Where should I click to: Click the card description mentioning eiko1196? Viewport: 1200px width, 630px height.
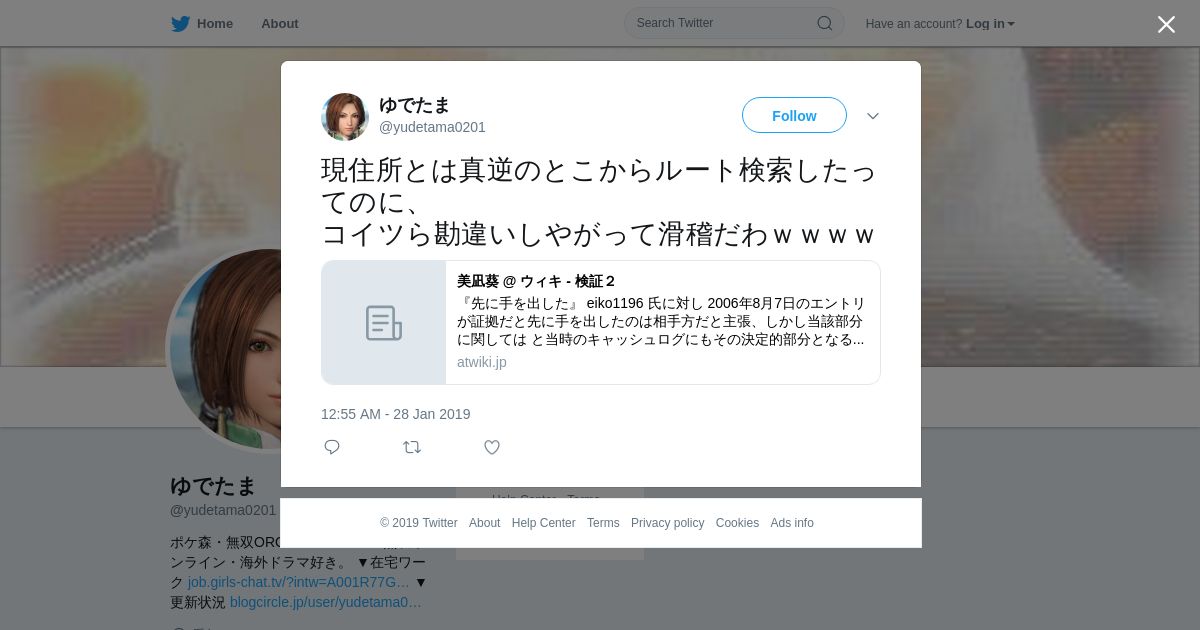[661, 321]
